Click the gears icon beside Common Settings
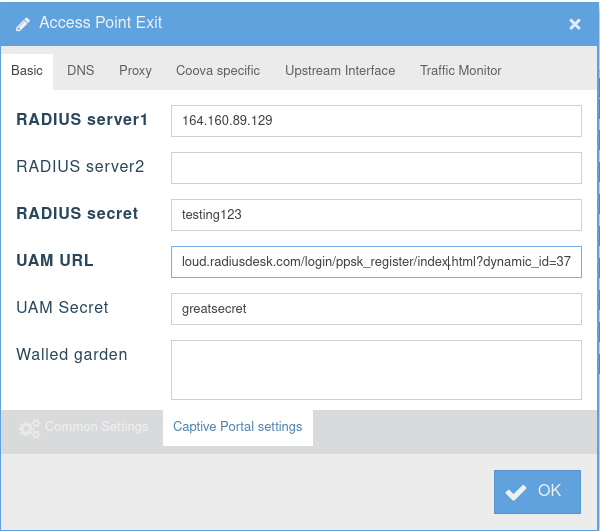This screenshot has height=531, width=600. (29, 428)
